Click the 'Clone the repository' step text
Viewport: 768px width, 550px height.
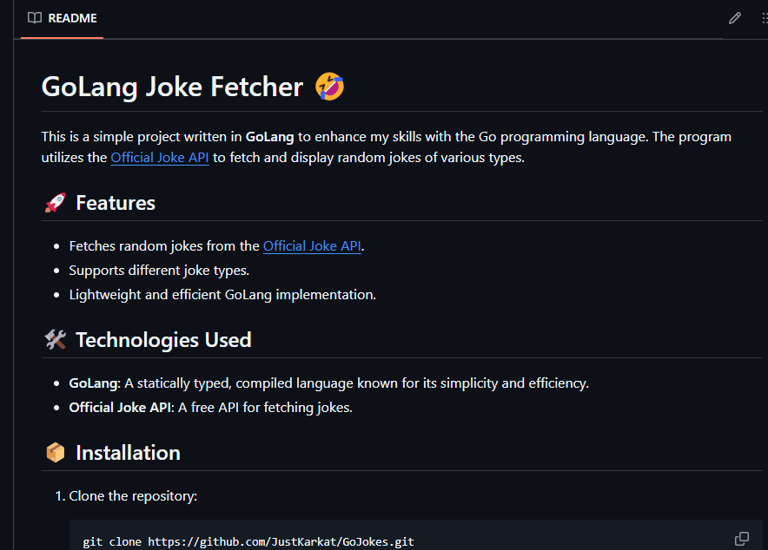[135, 496]
